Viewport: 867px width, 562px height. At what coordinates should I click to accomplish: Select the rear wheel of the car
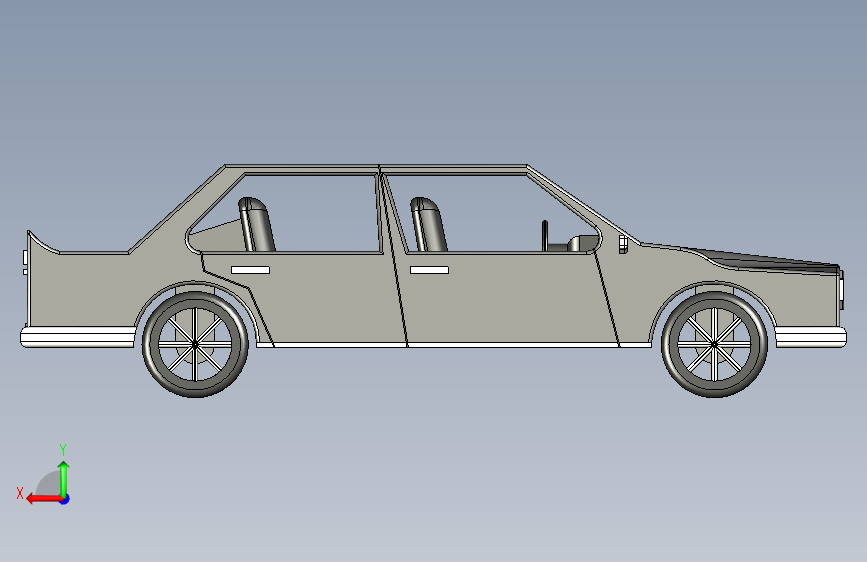coord(195,344)
